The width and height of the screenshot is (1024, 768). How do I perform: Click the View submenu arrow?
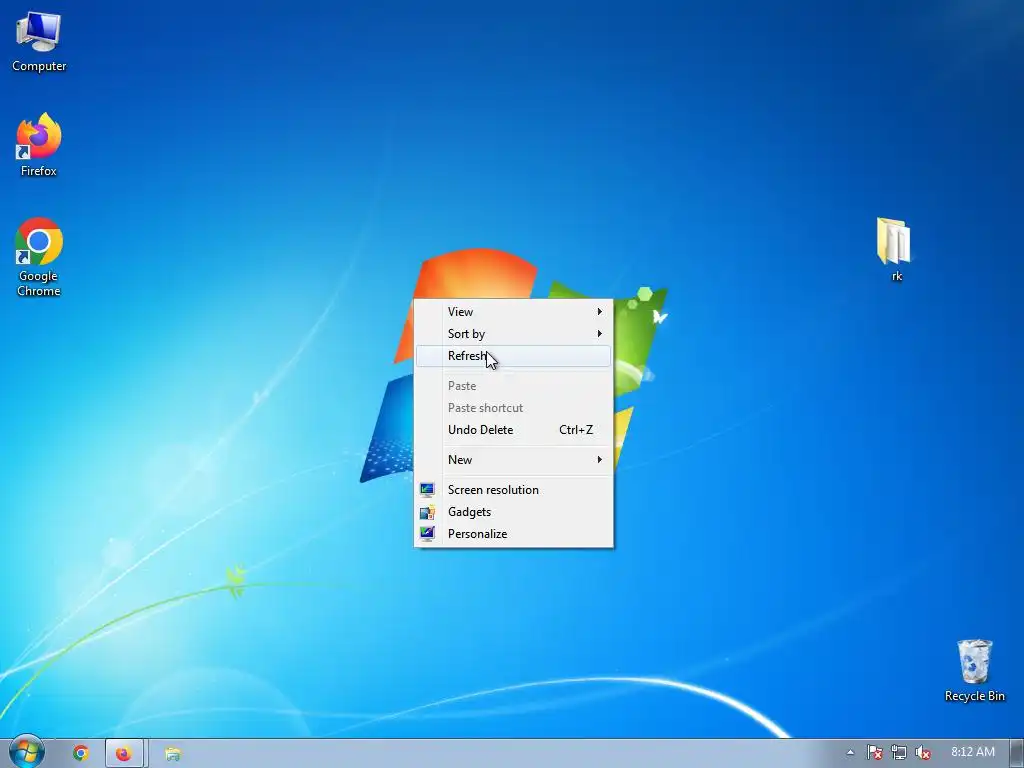pyautogui.click(x=600, y=312)
